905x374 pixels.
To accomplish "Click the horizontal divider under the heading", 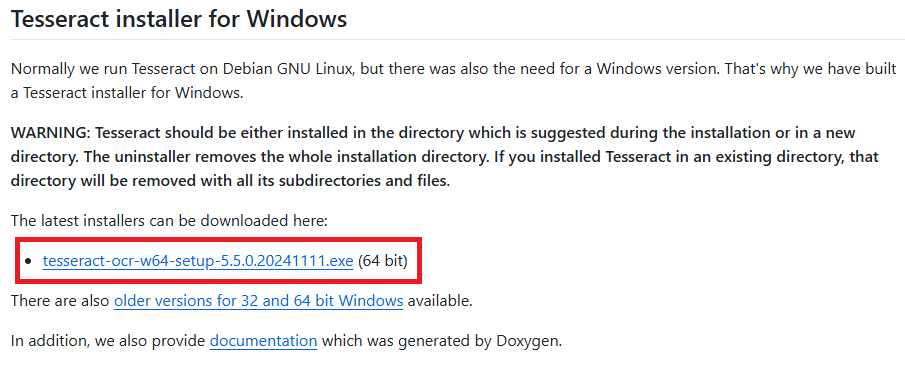I will 452,39.
